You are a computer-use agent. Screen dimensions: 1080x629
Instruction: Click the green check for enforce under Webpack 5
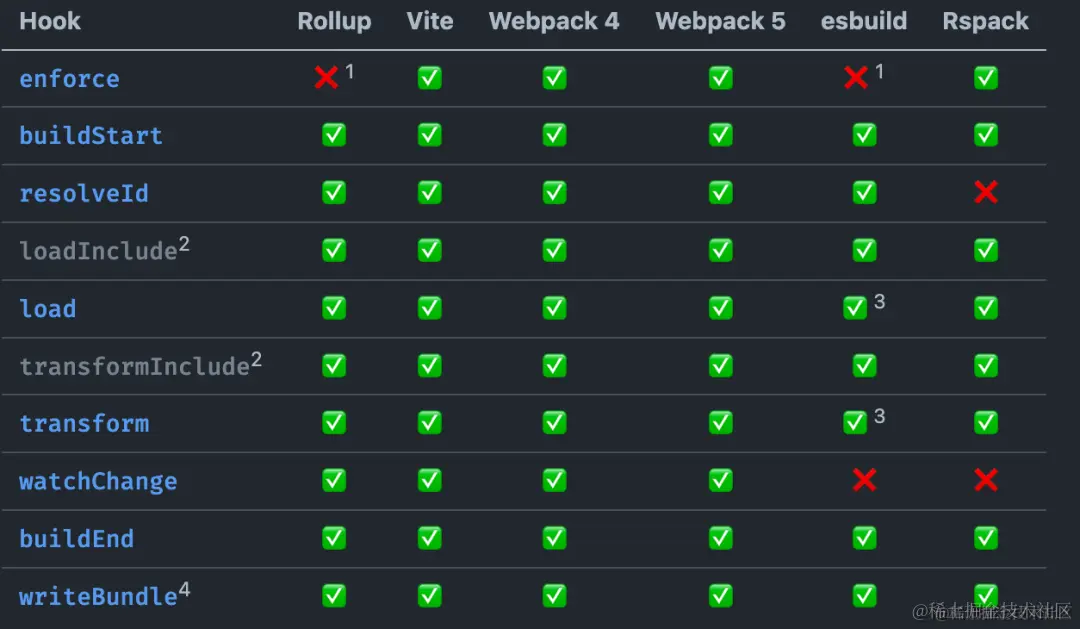tap(721, 78)
